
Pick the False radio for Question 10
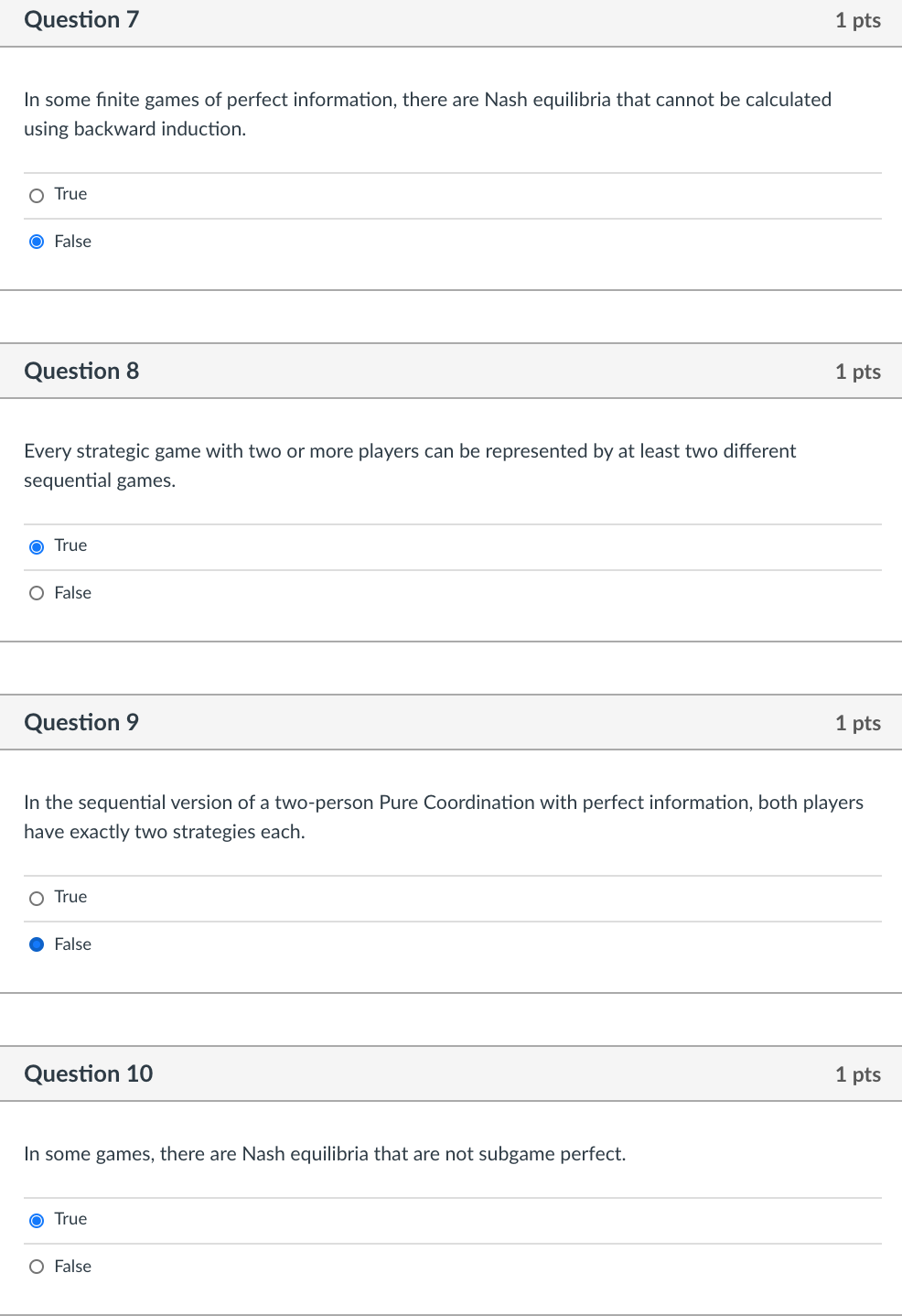tap(37, 1267)
